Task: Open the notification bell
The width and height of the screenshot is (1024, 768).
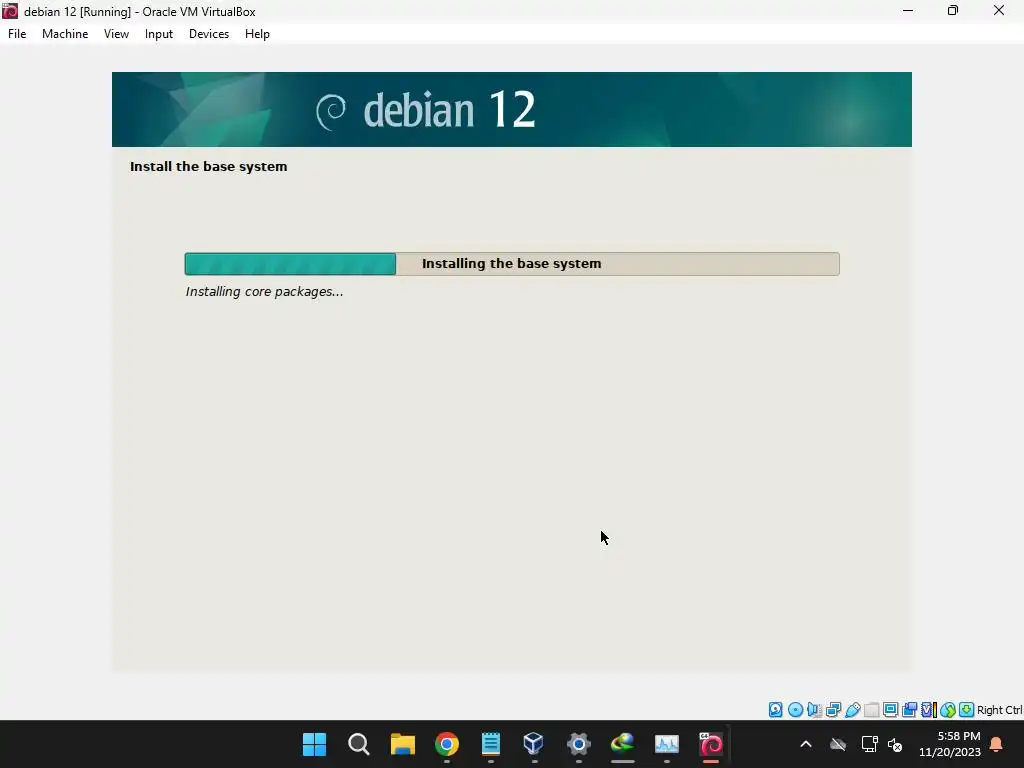Action: coord(997,744)
